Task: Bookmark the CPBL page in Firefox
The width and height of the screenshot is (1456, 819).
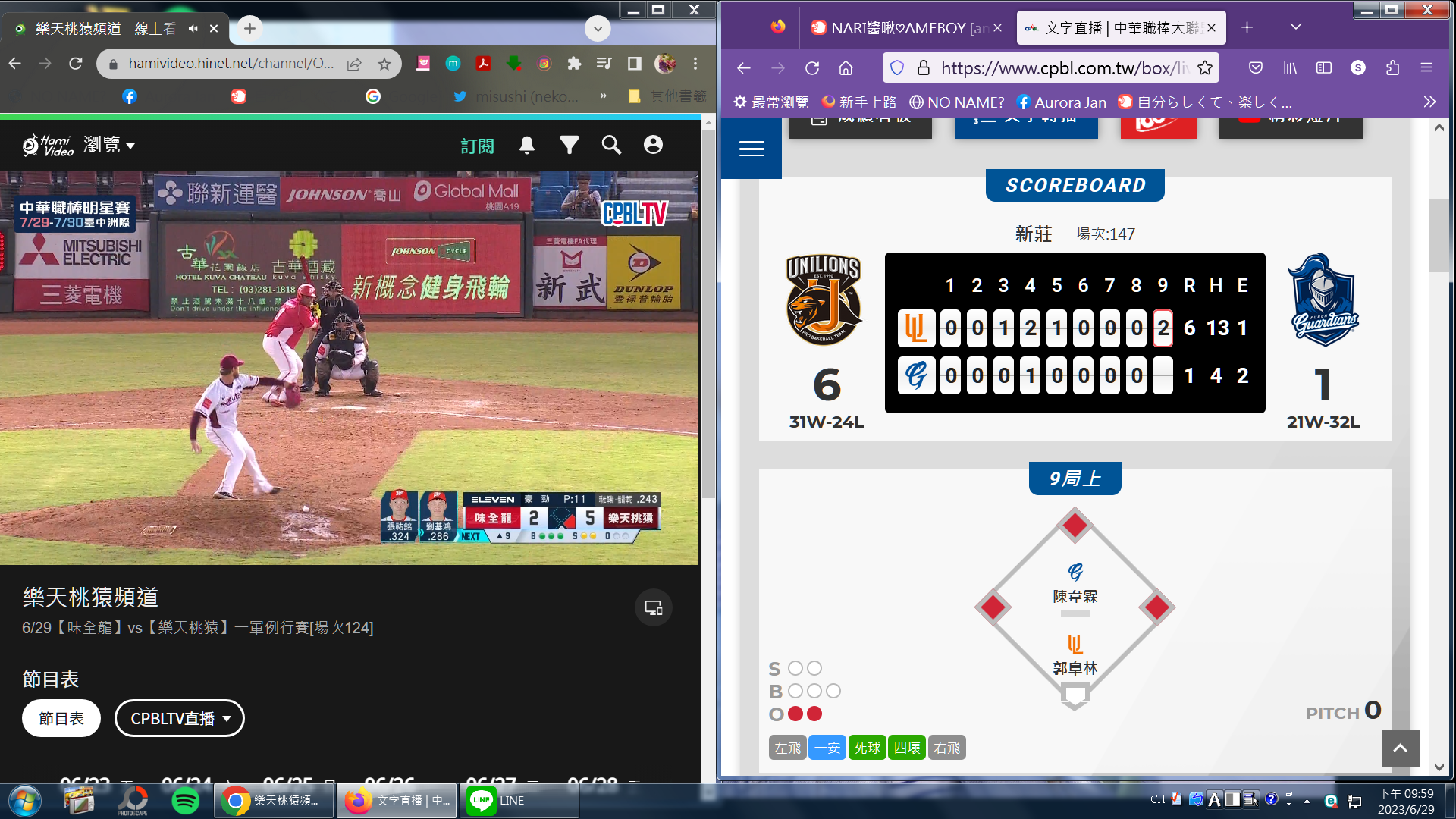Action: pyautogui.click(x=1205, y=68)
